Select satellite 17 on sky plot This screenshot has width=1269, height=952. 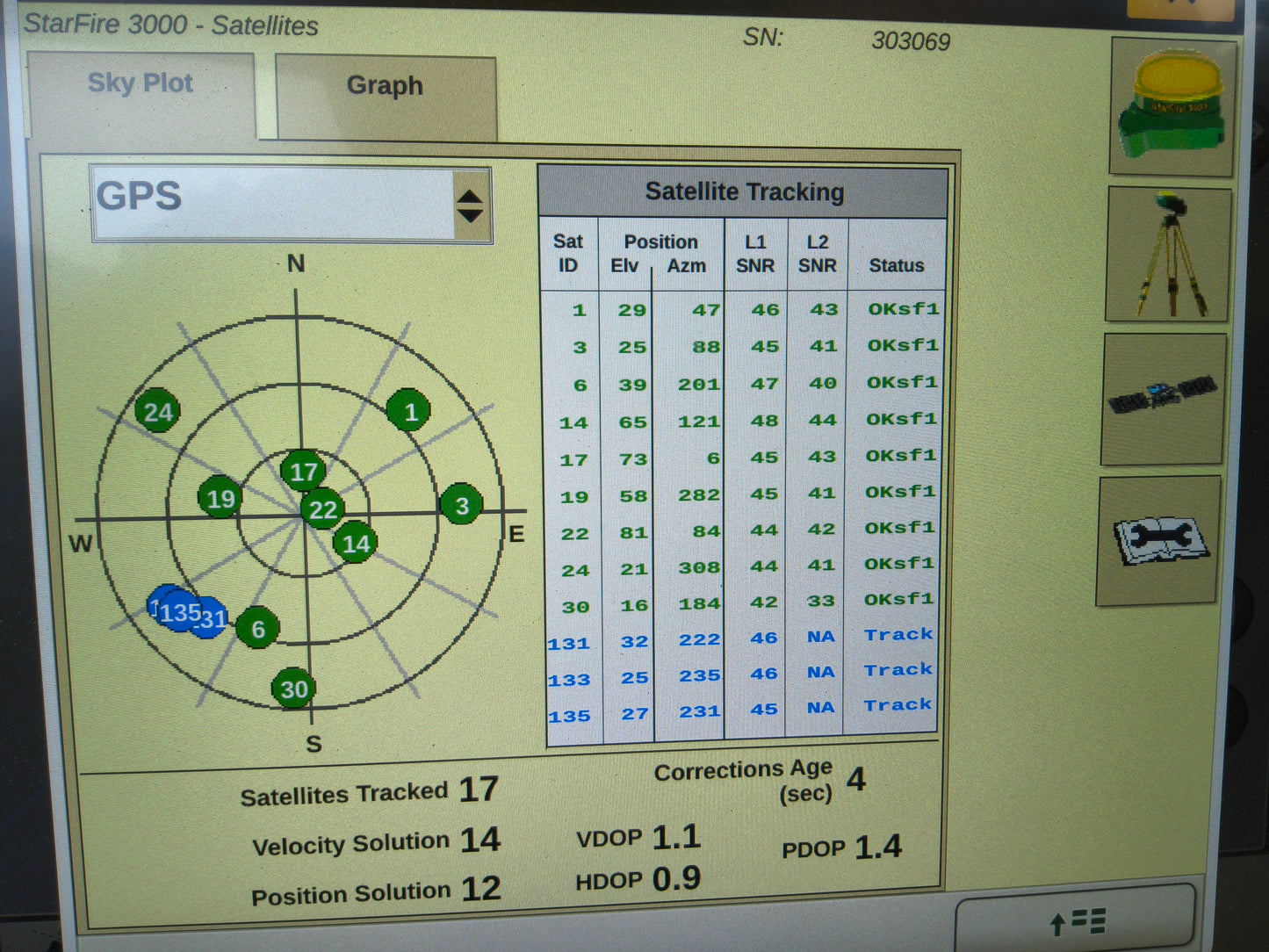click(304, 472)
